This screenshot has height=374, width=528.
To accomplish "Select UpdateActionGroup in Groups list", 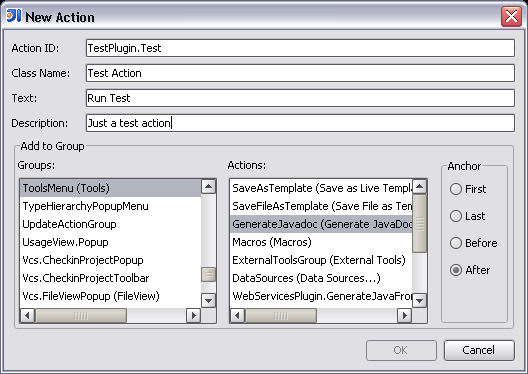I will pyautogui.click(x=110, y=224).
